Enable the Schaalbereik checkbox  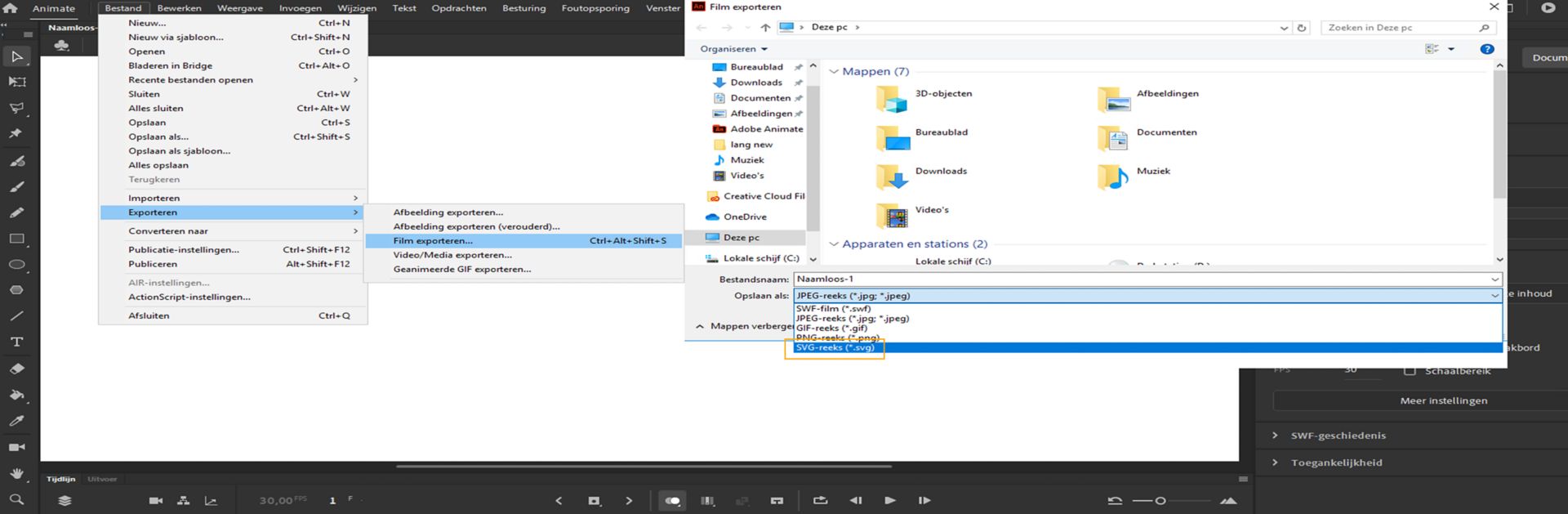(x=1409, y=371)
